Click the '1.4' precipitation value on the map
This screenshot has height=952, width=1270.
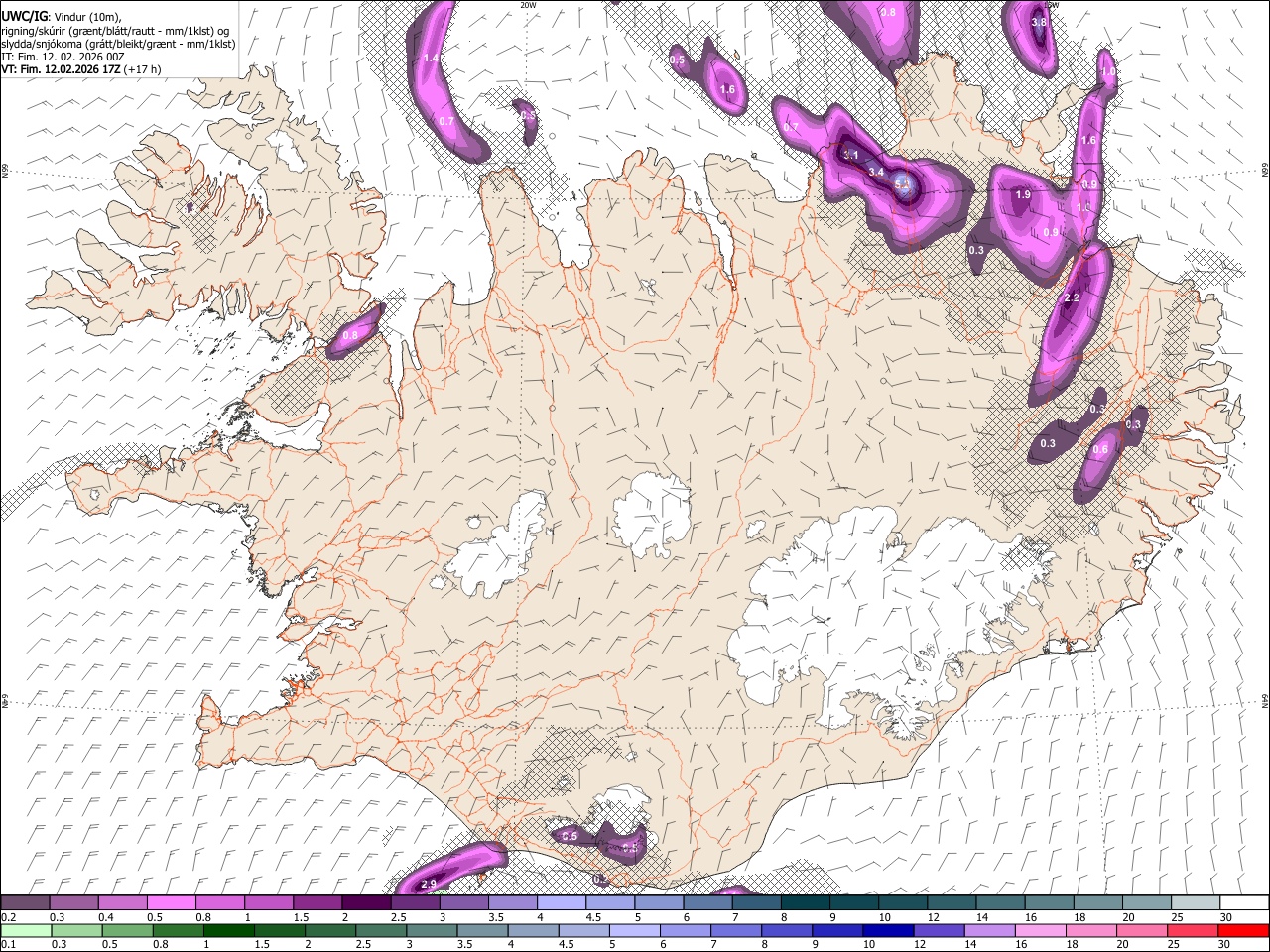click(x=431, y=59)
